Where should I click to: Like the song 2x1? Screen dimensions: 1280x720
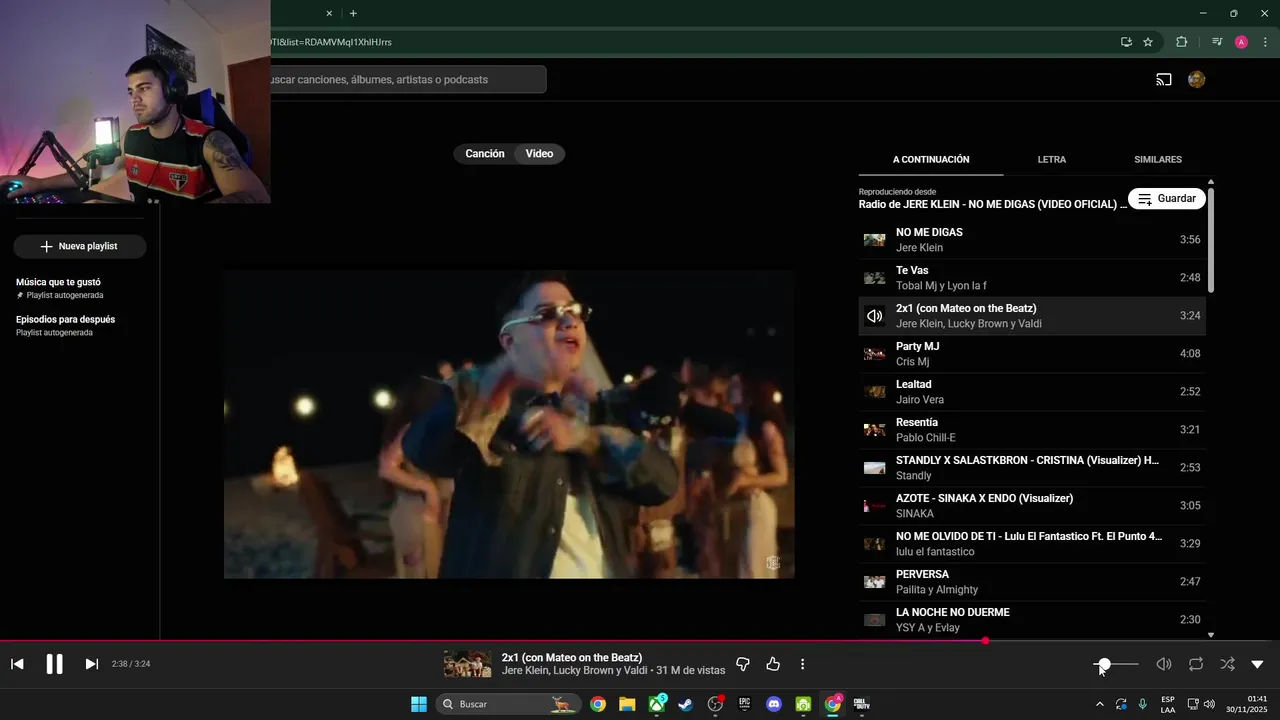click(773, 664)
